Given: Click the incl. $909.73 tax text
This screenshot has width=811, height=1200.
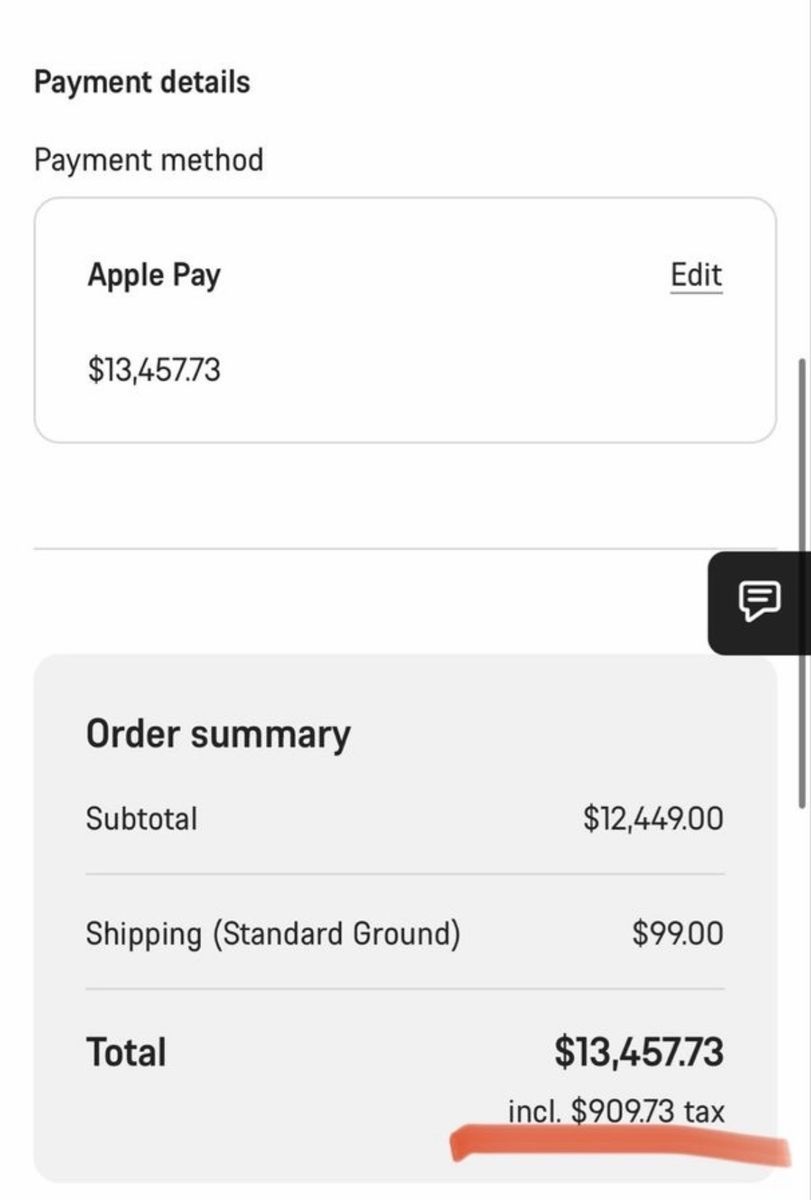Looking at the screenshot, I should click(x=616, y=1111).
